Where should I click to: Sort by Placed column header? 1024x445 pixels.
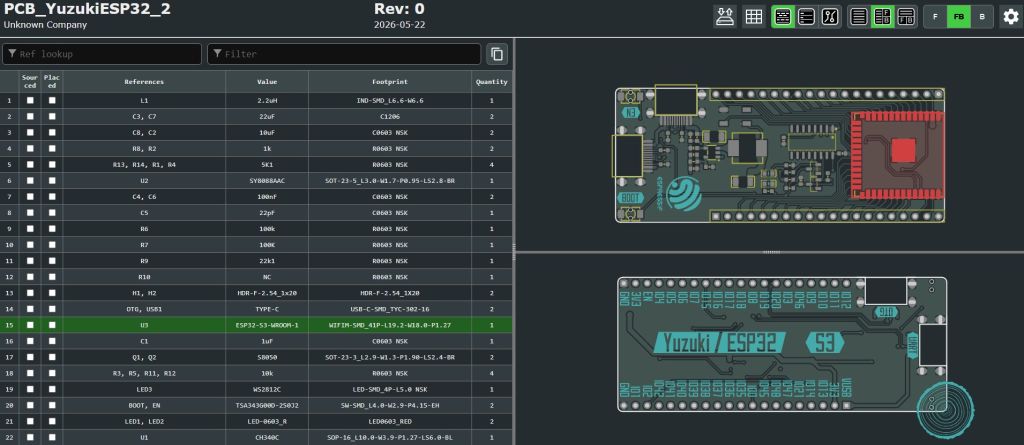(52, 82)
